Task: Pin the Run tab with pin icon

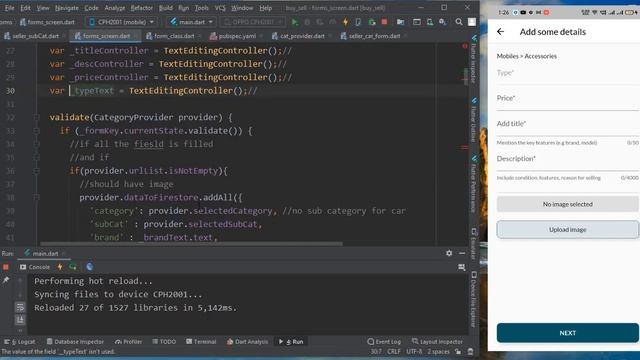Action: coord(6,280)
